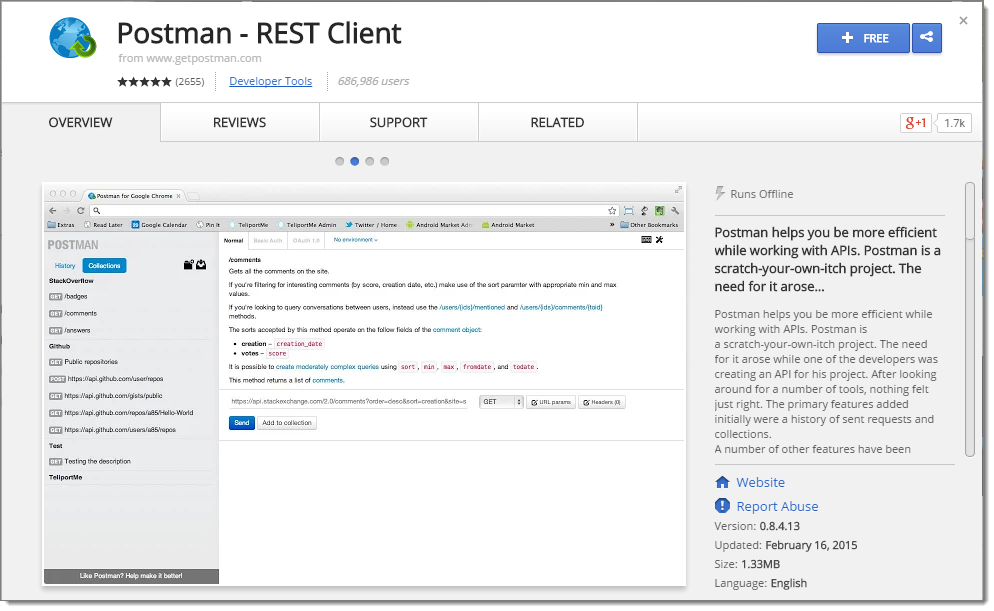Open the SUPPORT tab
994x611 pixels.
pyautogui.click(x=399, y=122)
